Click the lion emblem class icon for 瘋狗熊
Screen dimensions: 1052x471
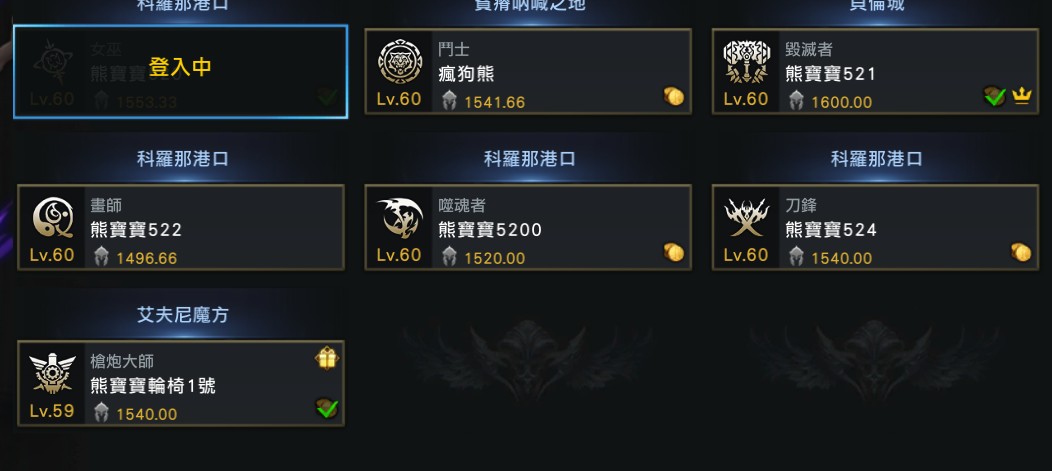[400, 62]
